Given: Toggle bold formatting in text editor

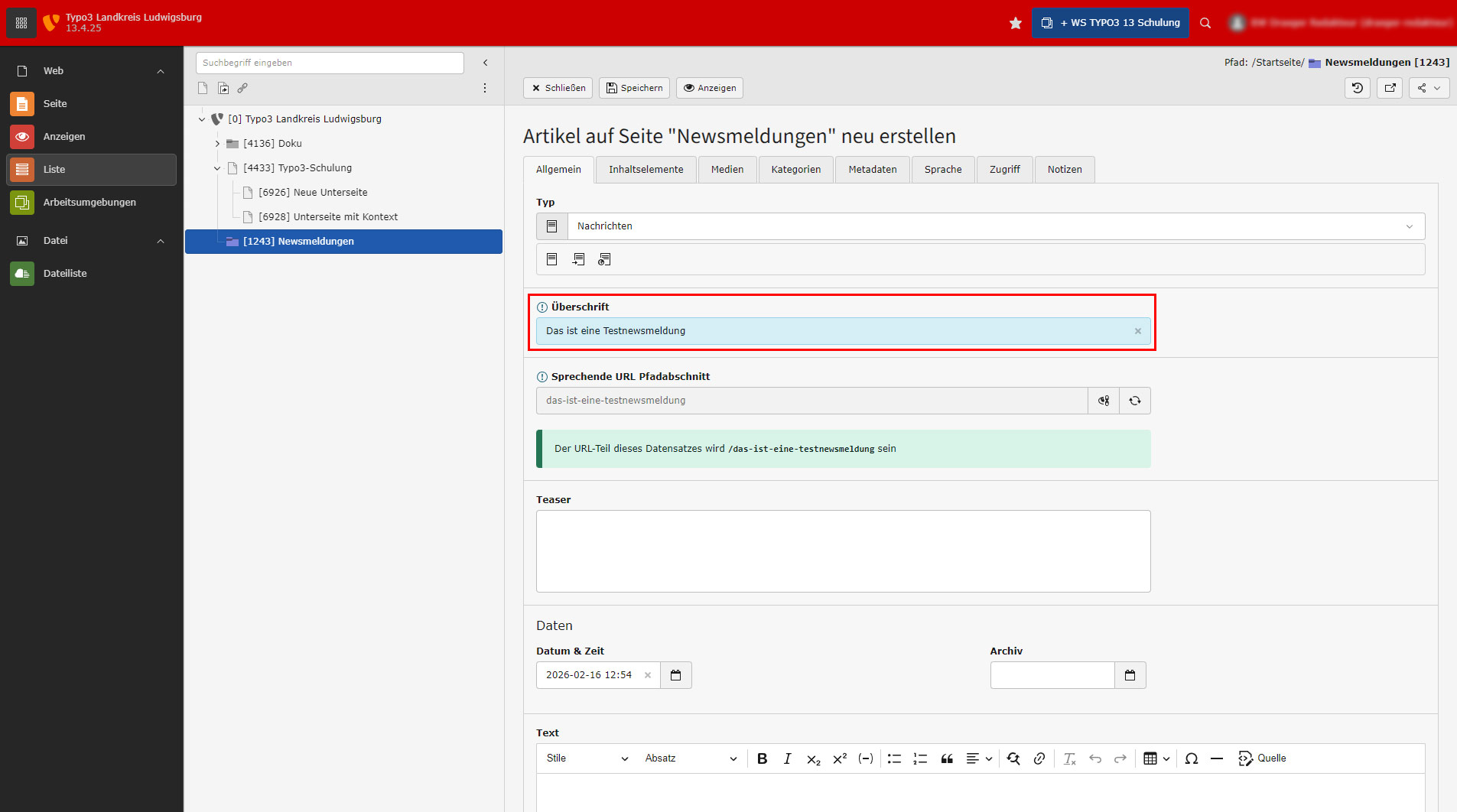Looking at the screenshot, I should point(762,758).
